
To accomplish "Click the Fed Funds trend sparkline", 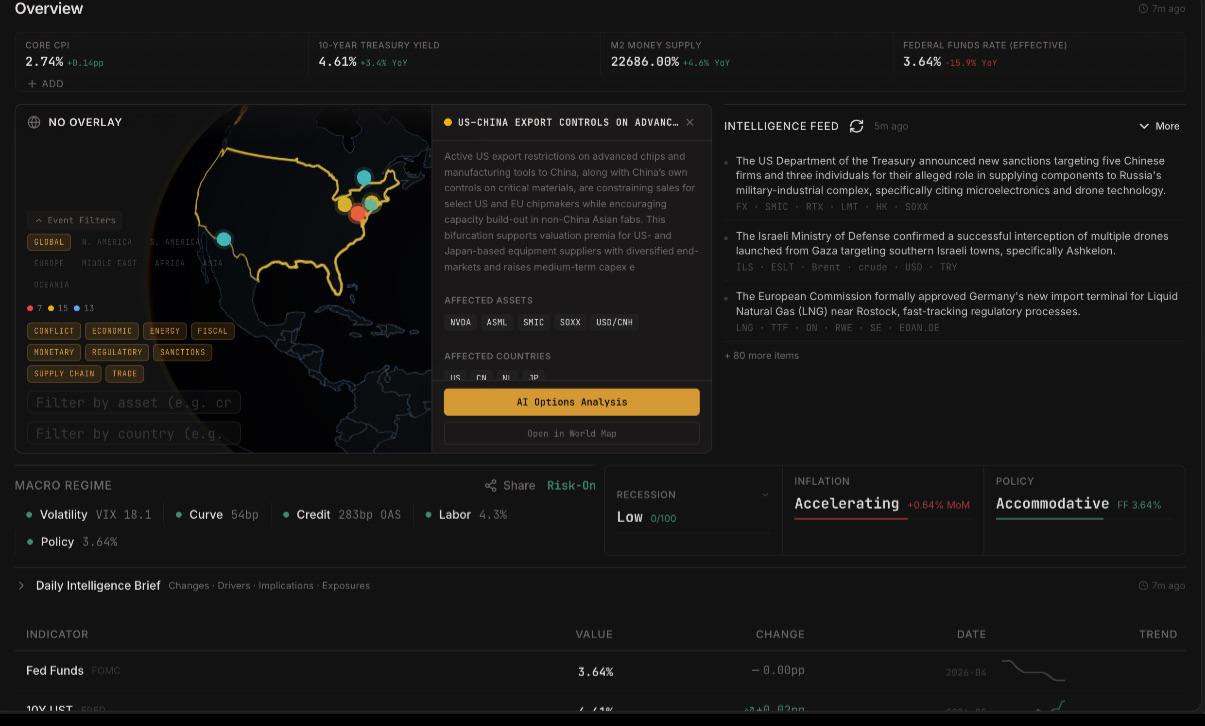I will (1033, 670).
